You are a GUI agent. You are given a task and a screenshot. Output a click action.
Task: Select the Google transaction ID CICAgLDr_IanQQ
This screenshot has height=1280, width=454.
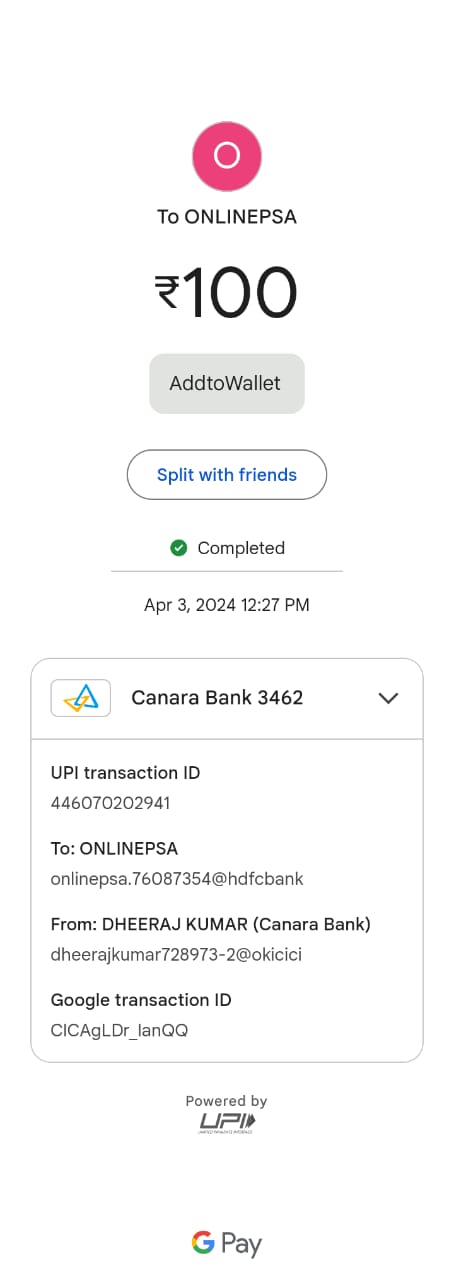tap(119, 1030)
